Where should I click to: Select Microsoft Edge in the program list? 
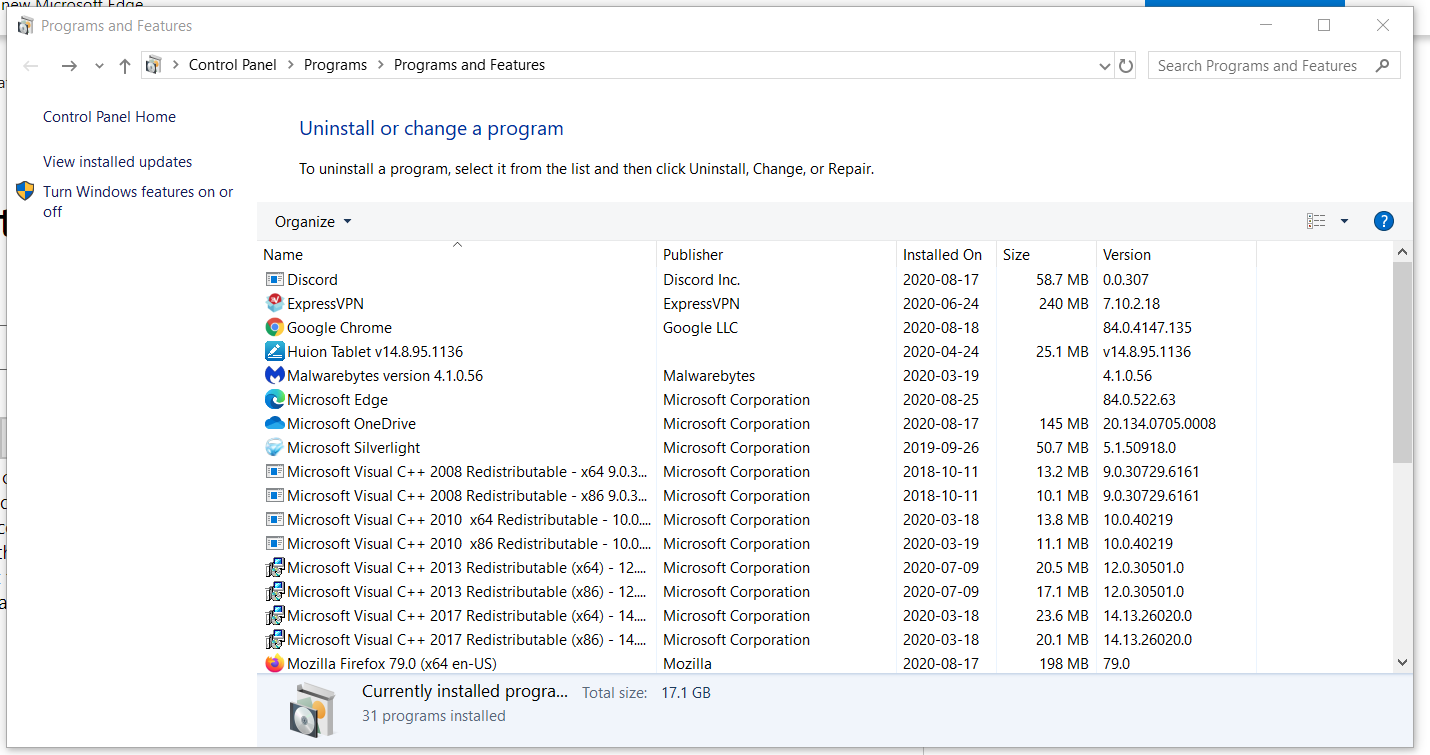tap(337, 400)
